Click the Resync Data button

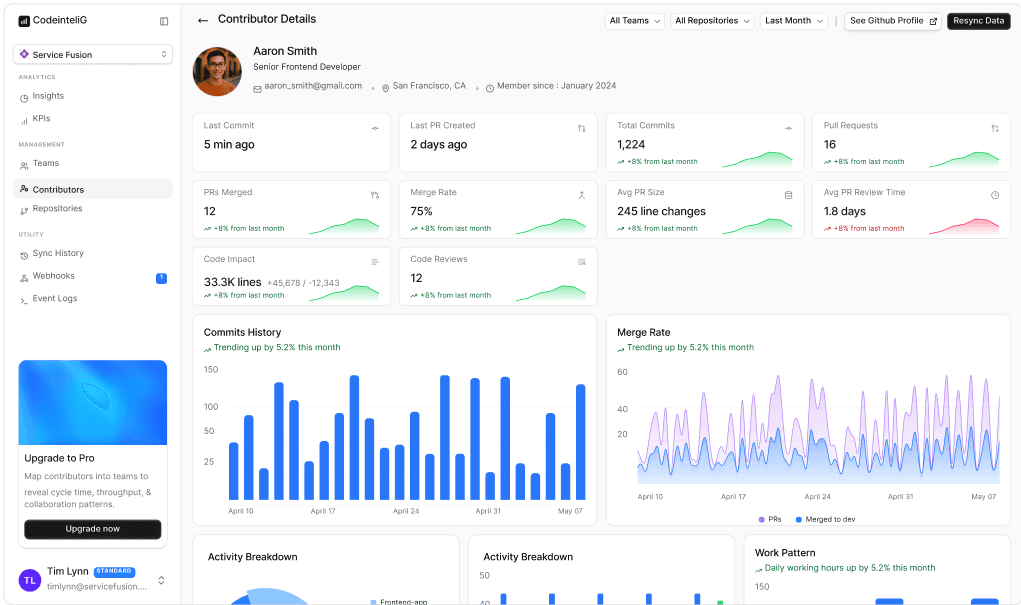(979, 21)
